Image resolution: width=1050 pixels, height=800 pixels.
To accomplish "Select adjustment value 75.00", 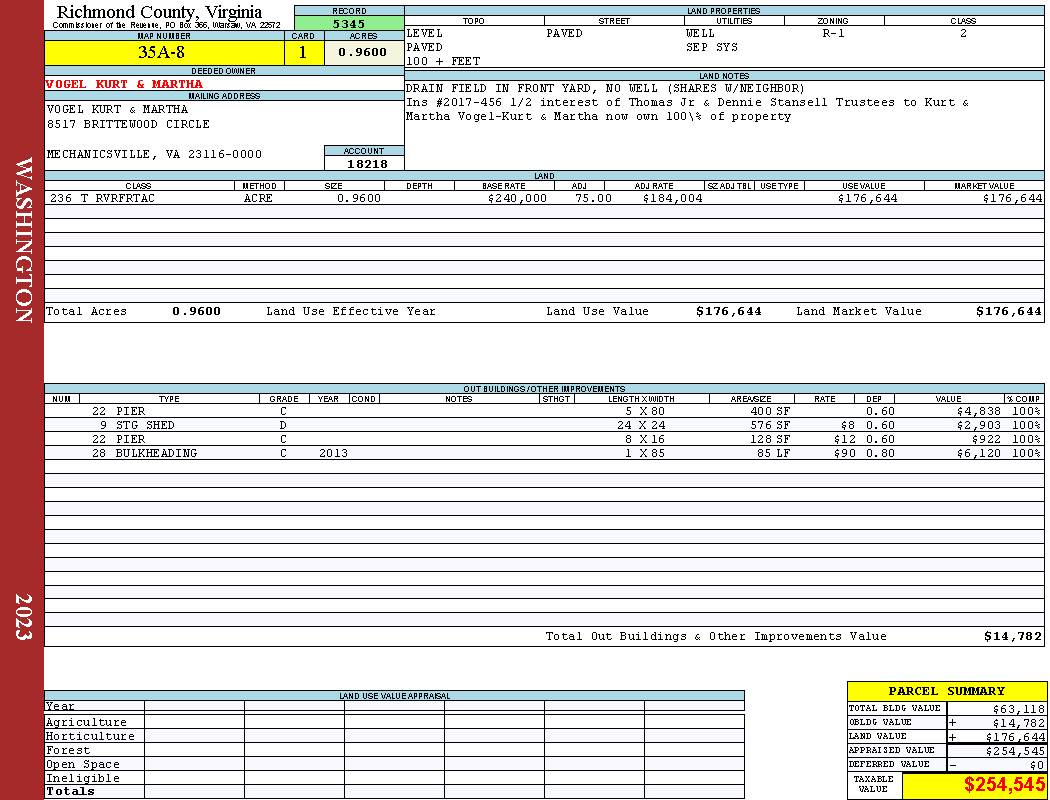I will tap(593, 198).
